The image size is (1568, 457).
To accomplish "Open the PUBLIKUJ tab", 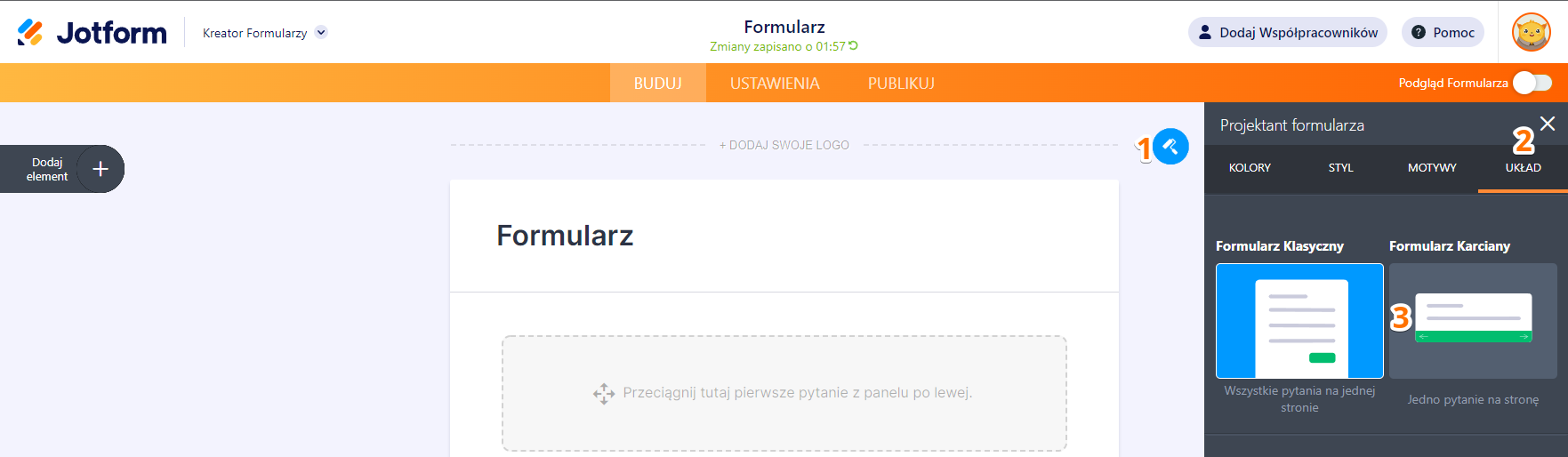I will pyautogui.click(x=901, y=84).
